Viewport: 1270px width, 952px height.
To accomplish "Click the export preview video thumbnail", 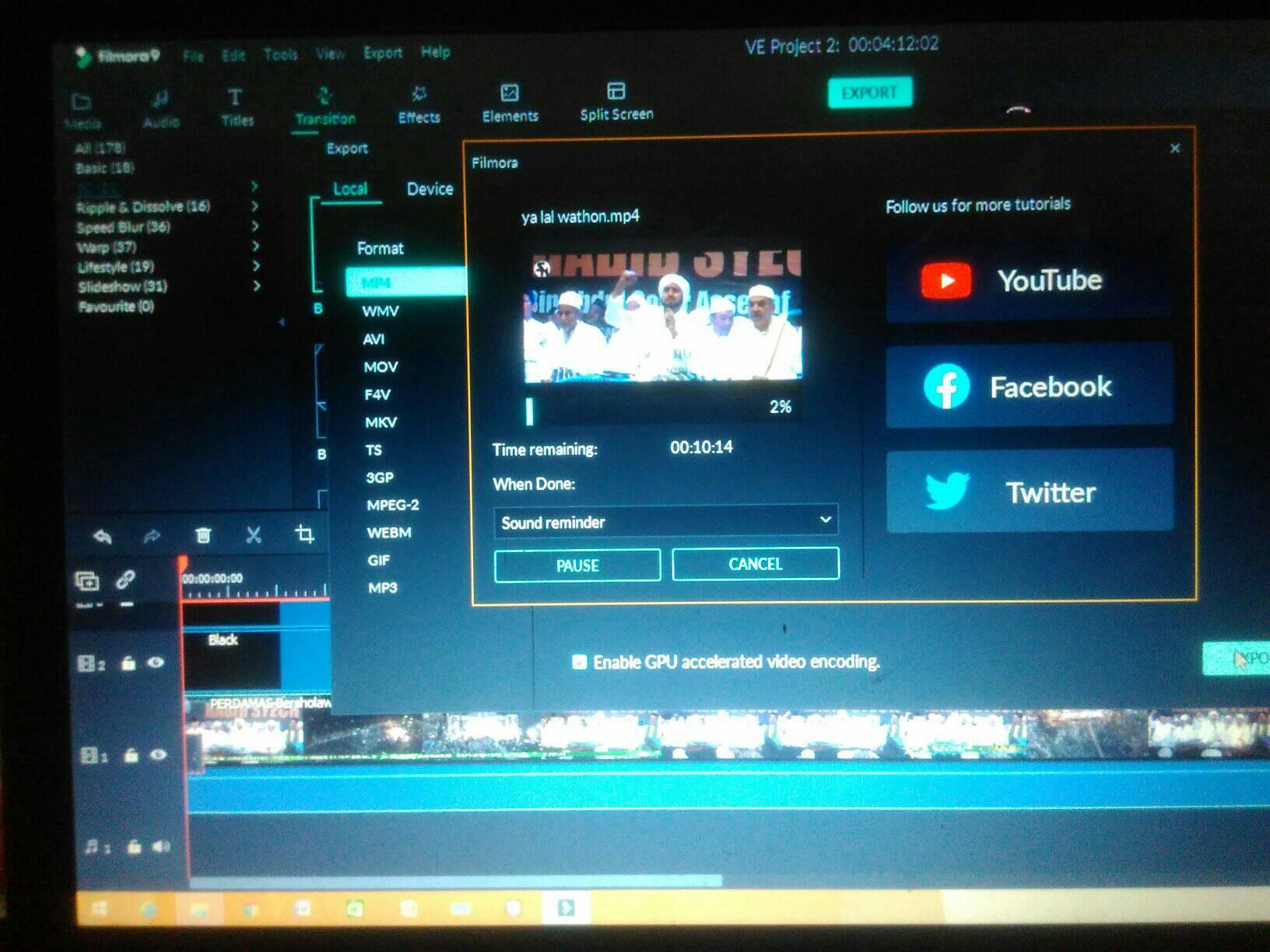I will pyautogui.click(x=663, y=316).
